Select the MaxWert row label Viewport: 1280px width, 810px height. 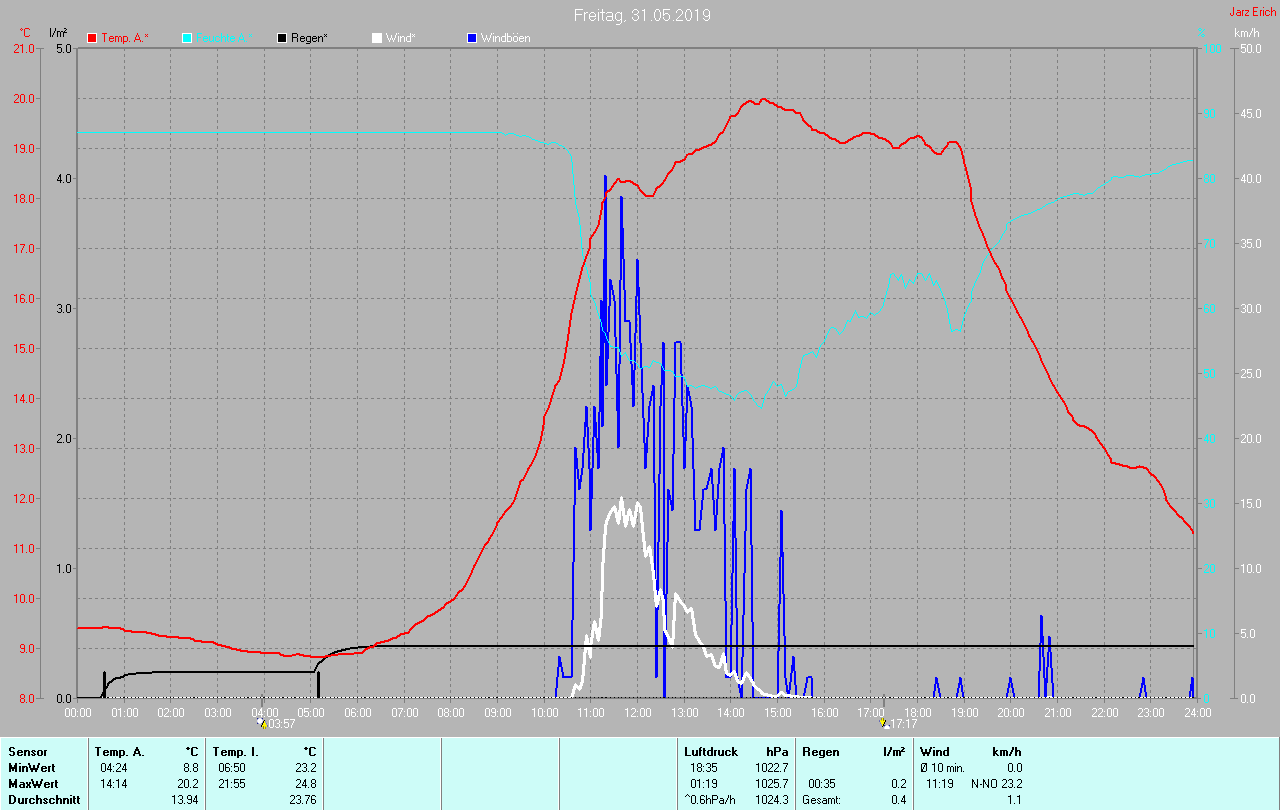tap(34, 783)
